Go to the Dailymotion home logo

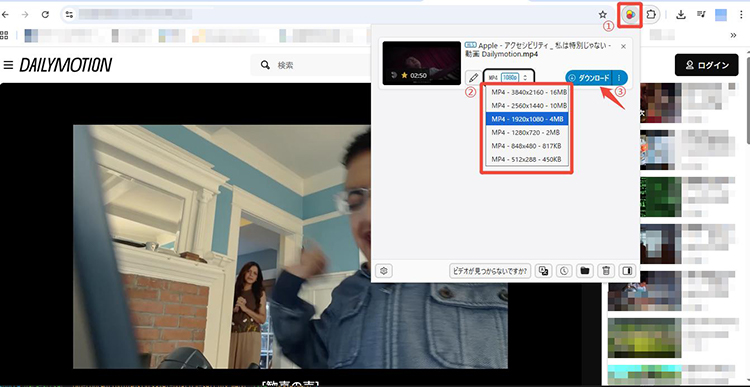point(66,65)
